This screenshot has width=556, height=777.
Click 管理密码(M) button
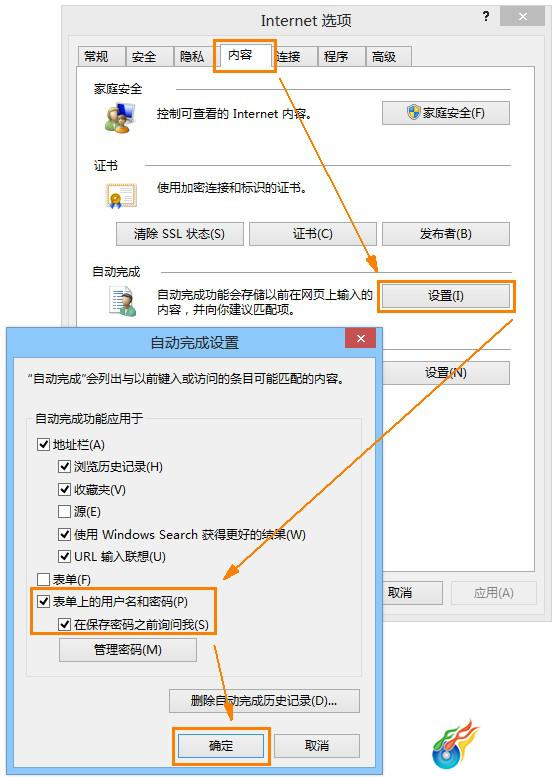click(128, 650)
